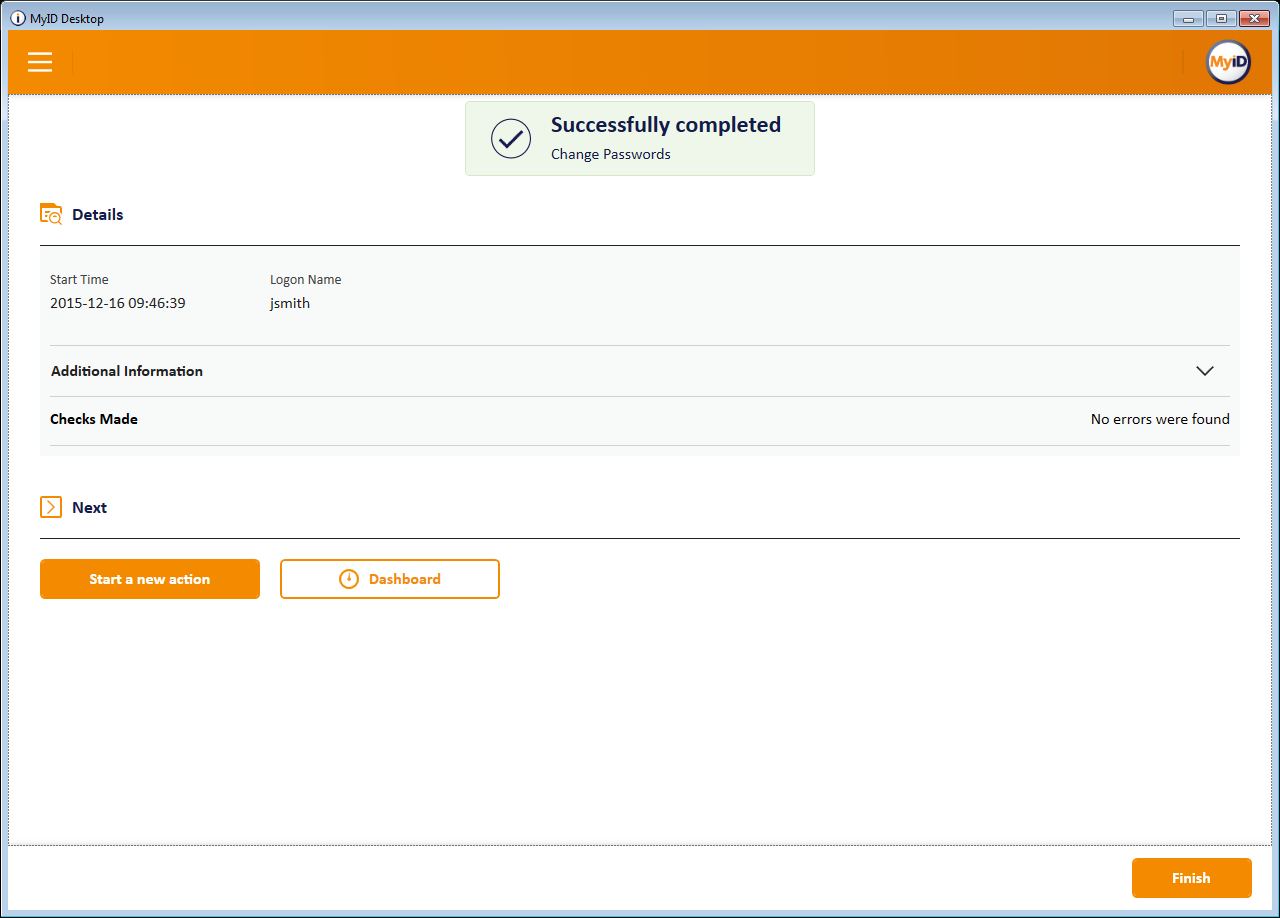Click the Successfully completed heading
Screen dimensions: 1280x918
(666, 125)
